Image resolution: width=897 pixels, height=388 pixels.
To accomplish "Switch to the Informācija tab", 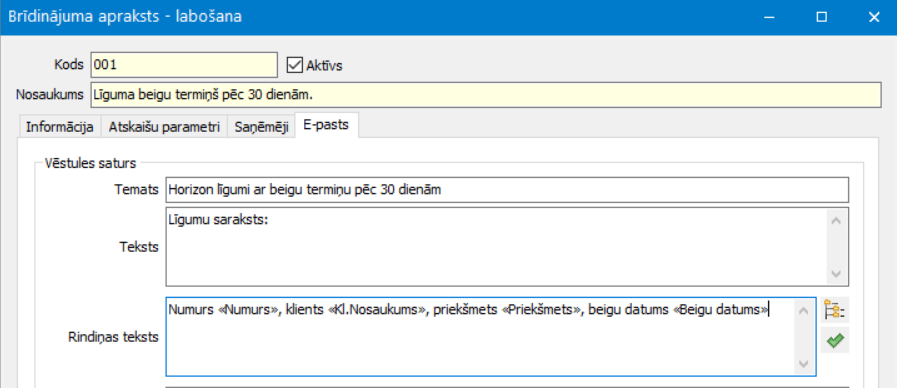I will click(x=59, y=127).
